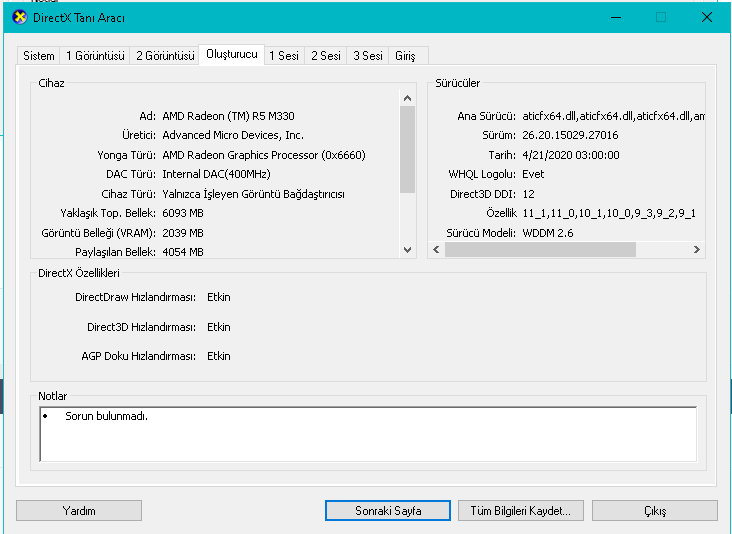This screenshot has width=732, height=534.
Task: Select the text AMD Radeon (TM) R5 M330
Action: [228, 116]
